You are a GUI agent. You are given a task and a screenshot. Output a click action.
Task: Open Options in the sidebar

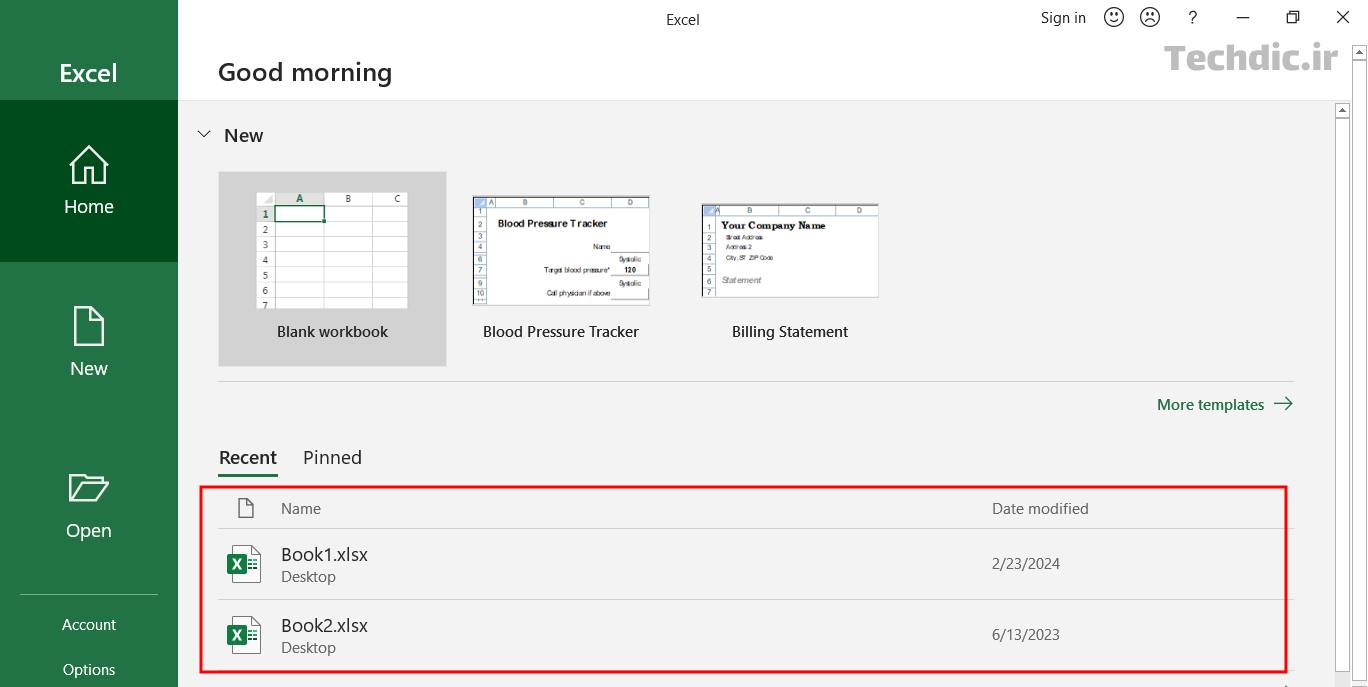(x=89, y=669)
